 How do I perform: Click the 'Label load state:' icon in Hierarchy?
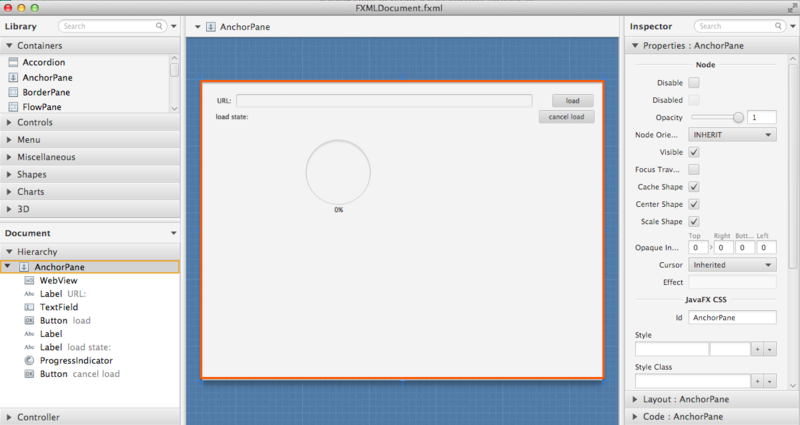click(x=29, y=347)
